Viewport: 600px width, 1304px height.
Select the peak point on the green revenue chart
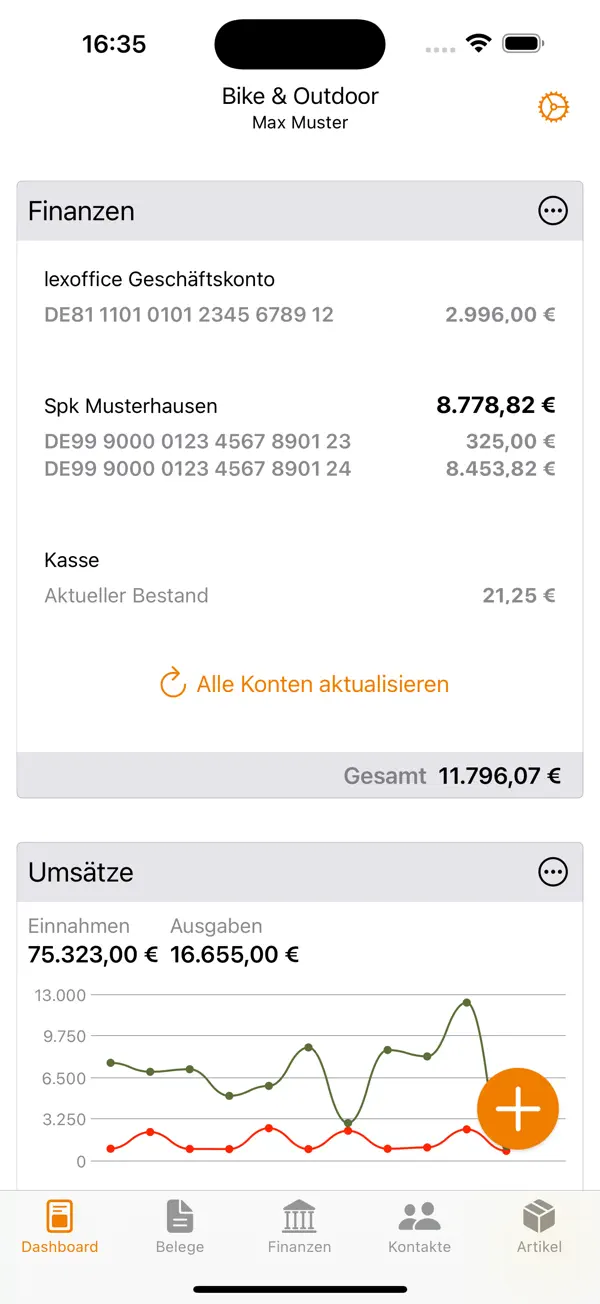[x=465, y=1001]
